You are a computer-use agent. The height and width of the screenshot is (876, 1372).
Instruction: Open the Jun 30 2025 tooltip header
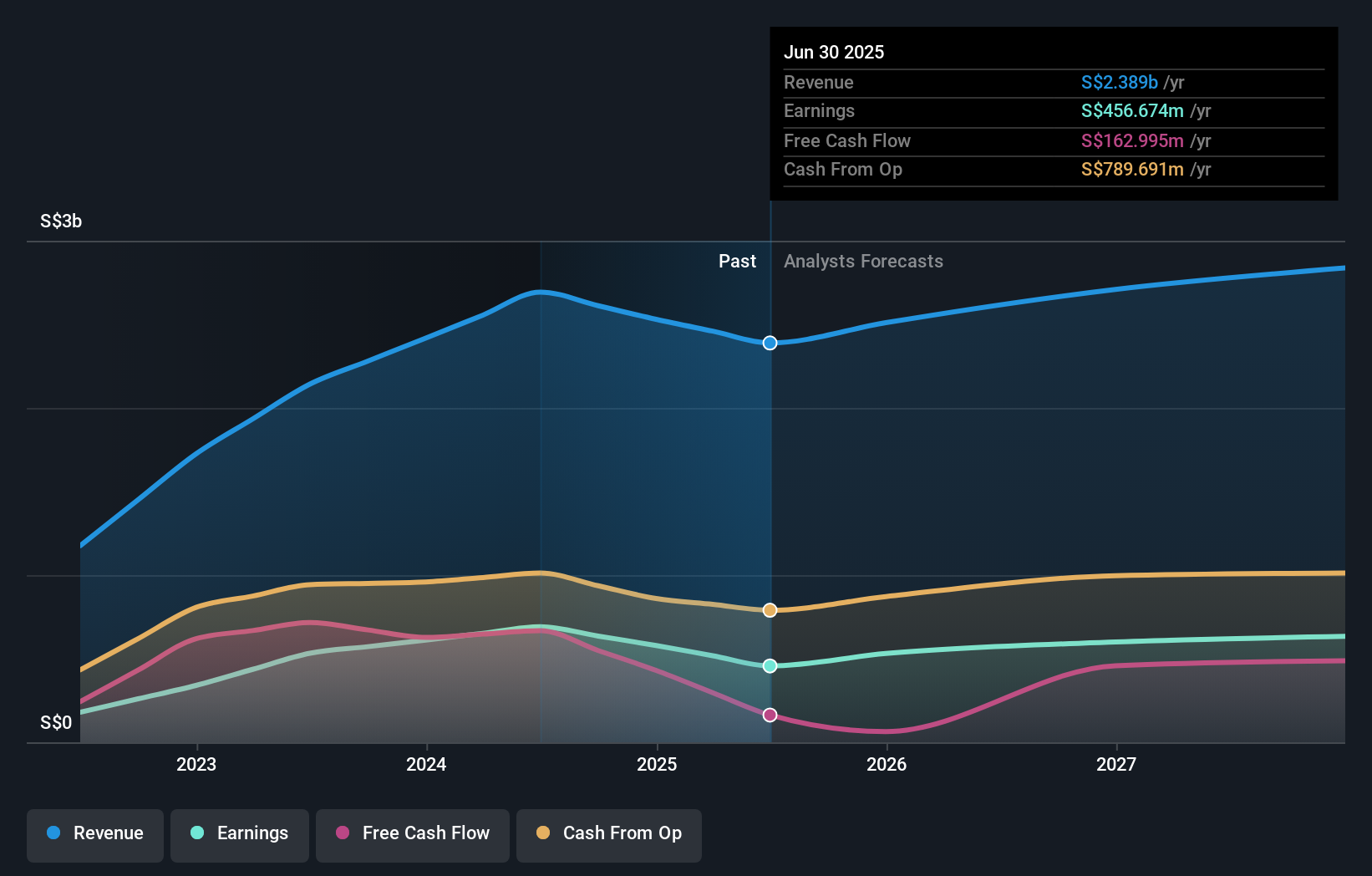834,52
